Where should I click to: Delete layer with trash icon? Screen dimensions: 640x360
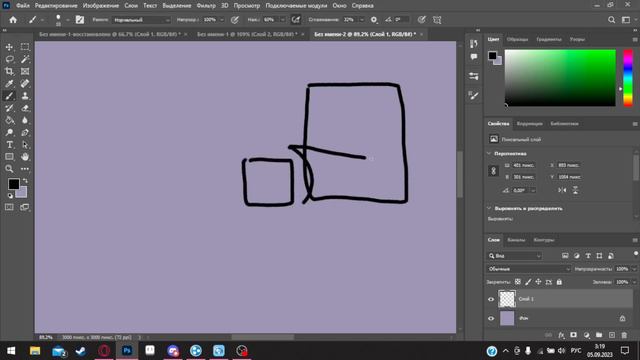[624, 335]
